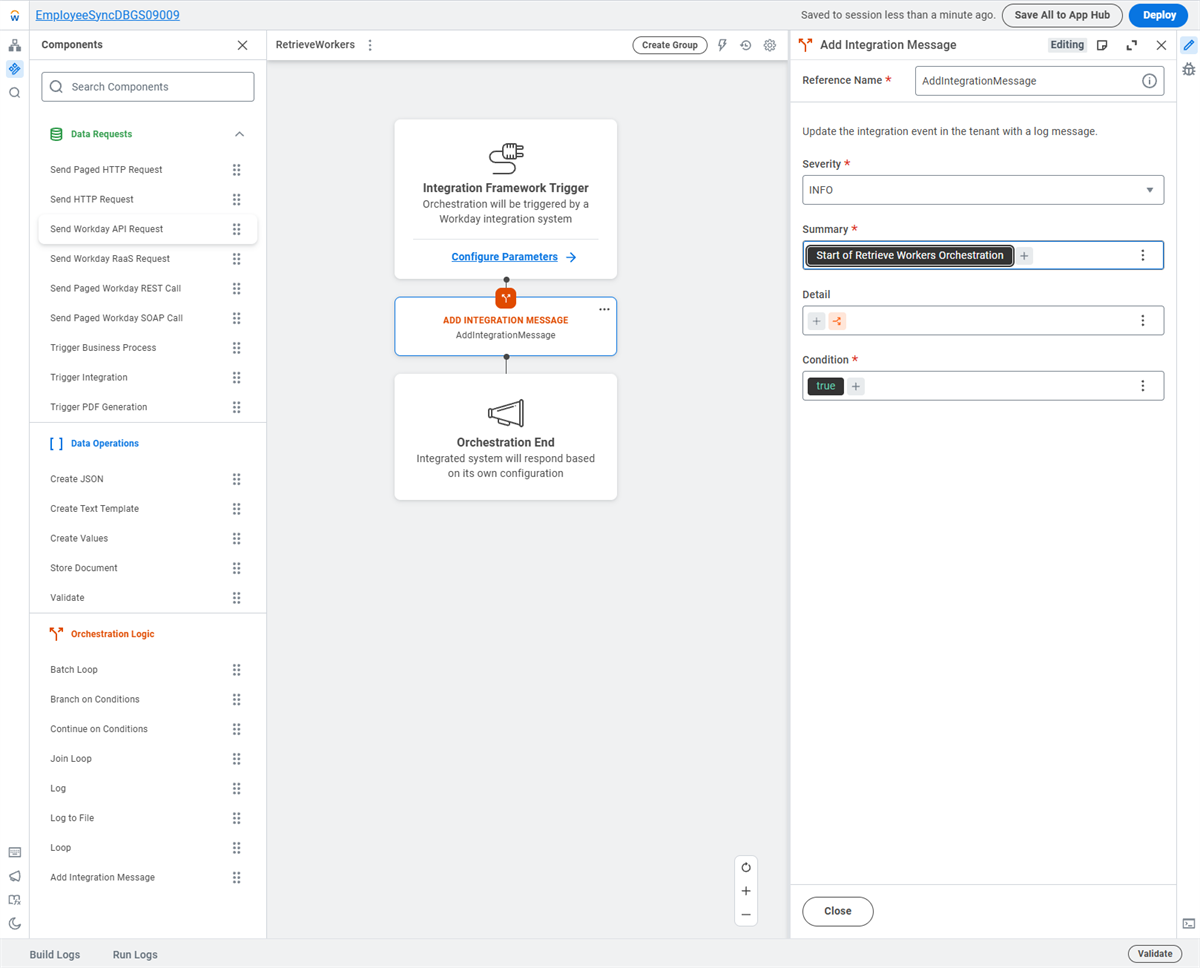Viewport: 1200px width, 968px height.
Task: Click drag handle for Join Loop
Action: (x=237, y=759)
